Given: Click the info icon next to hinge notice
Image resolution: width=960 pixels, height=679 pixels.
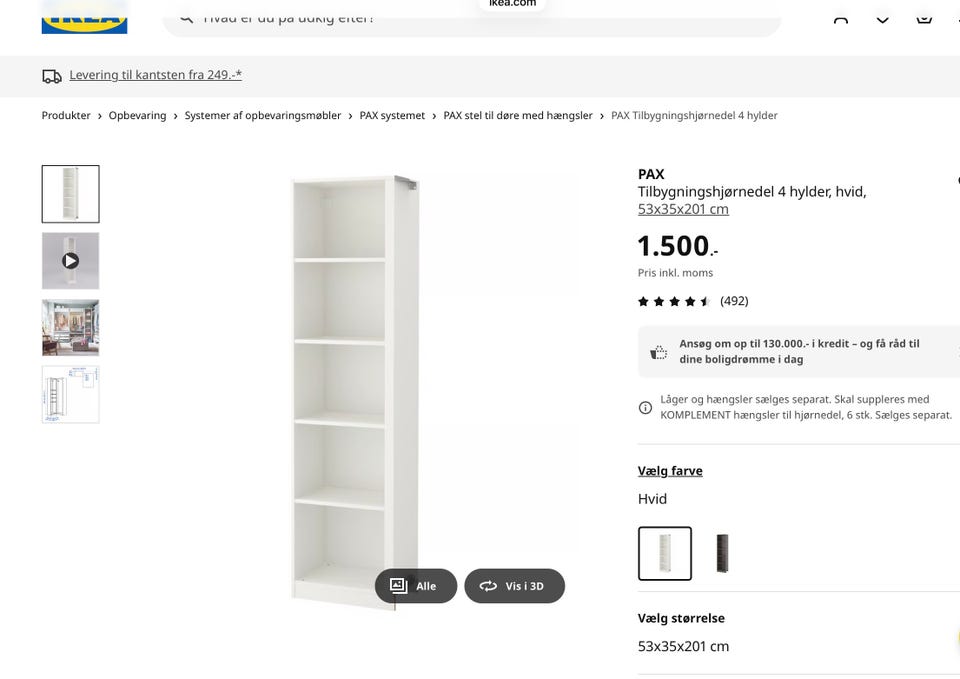Looking at the screenshot, I should 645,407.
